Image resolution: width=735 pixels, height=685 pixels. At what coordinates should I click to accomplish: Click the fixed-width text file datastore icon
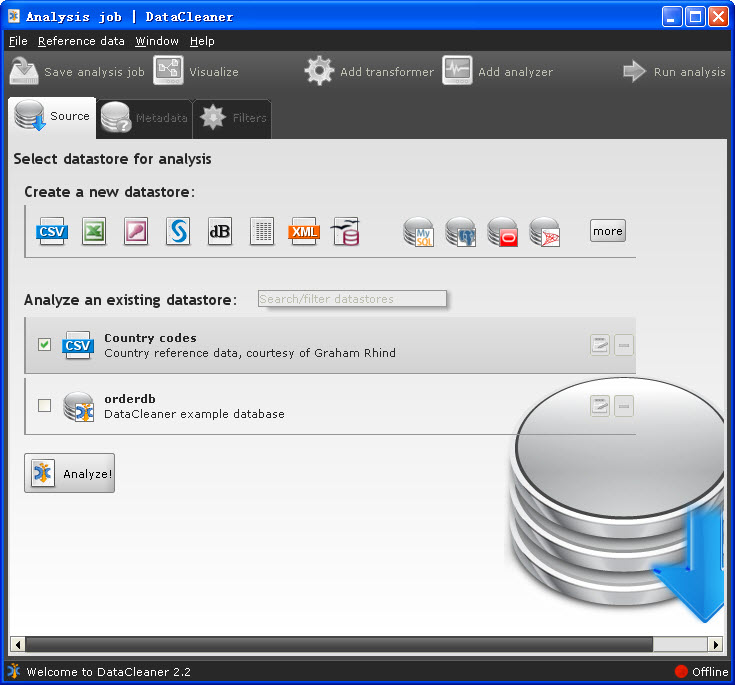tap(262, 232)
